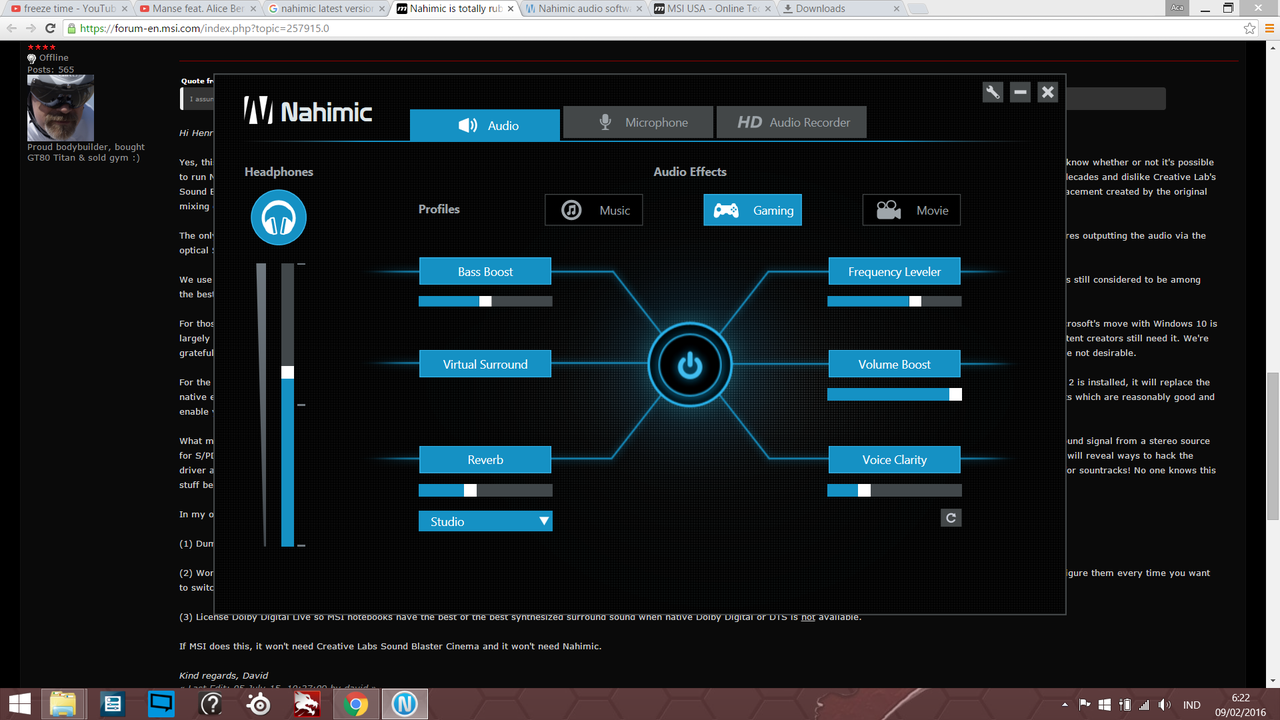Open the Studio reverb type dropdown

click(485, 521)
